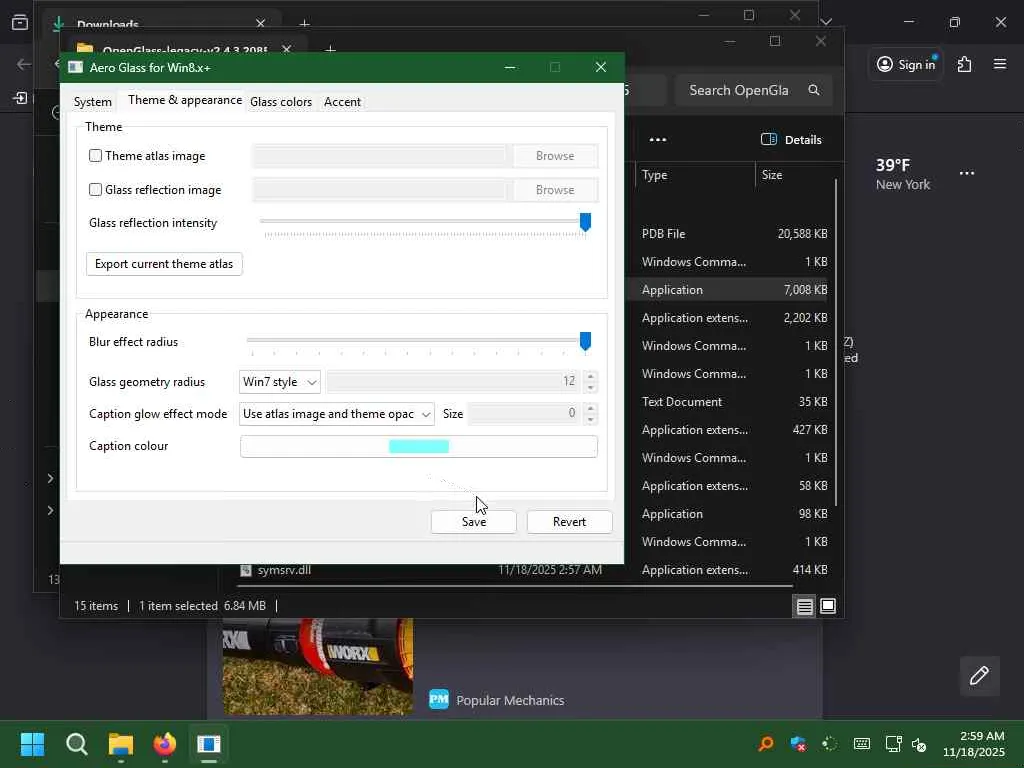Open the weather widget more options
Image resolution: width=1024 pixels, height=768 pixels.
coord(967,173)
